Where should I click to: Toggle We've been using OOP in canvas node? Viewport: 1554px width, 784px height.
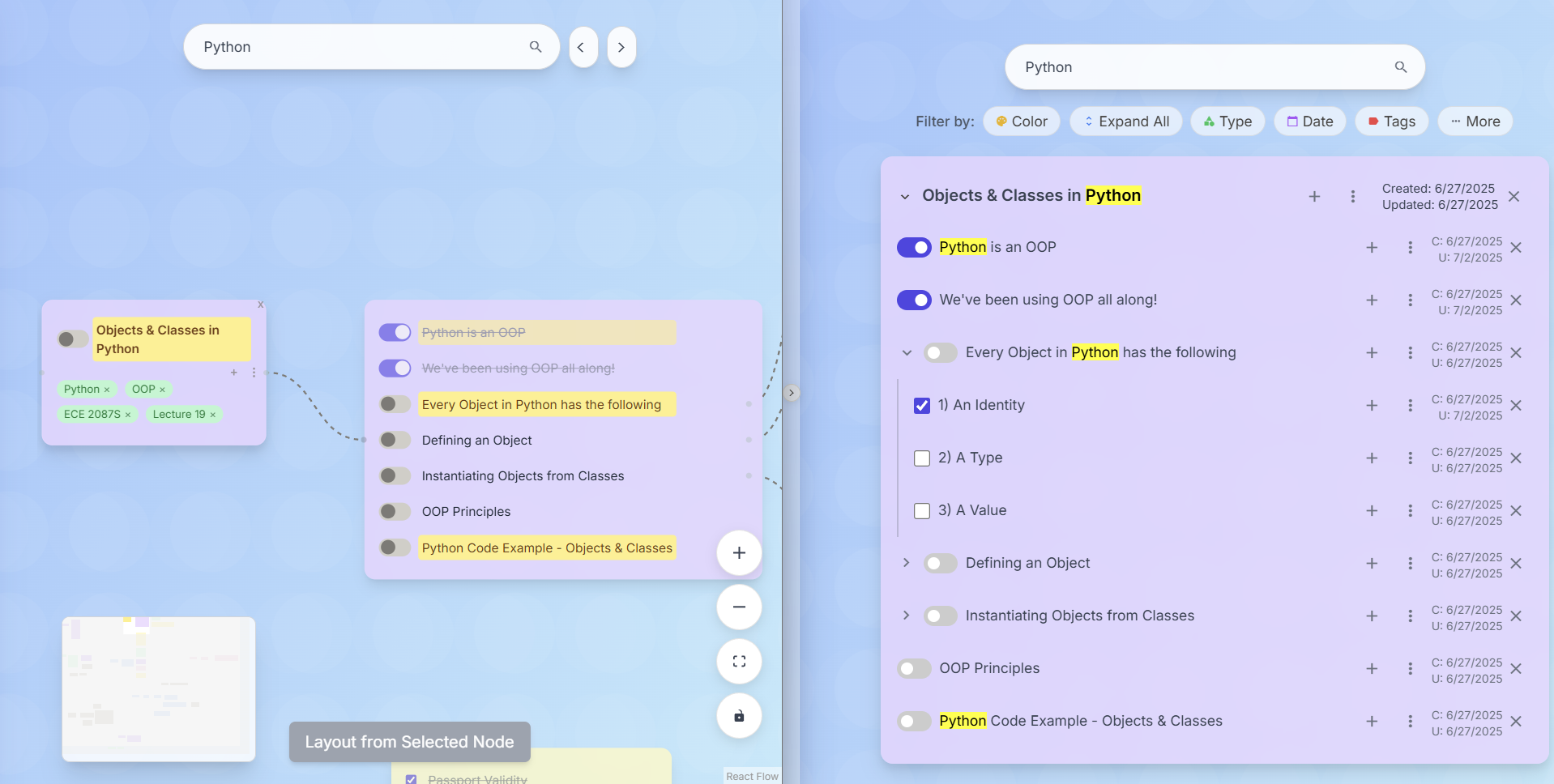(395, 368)
